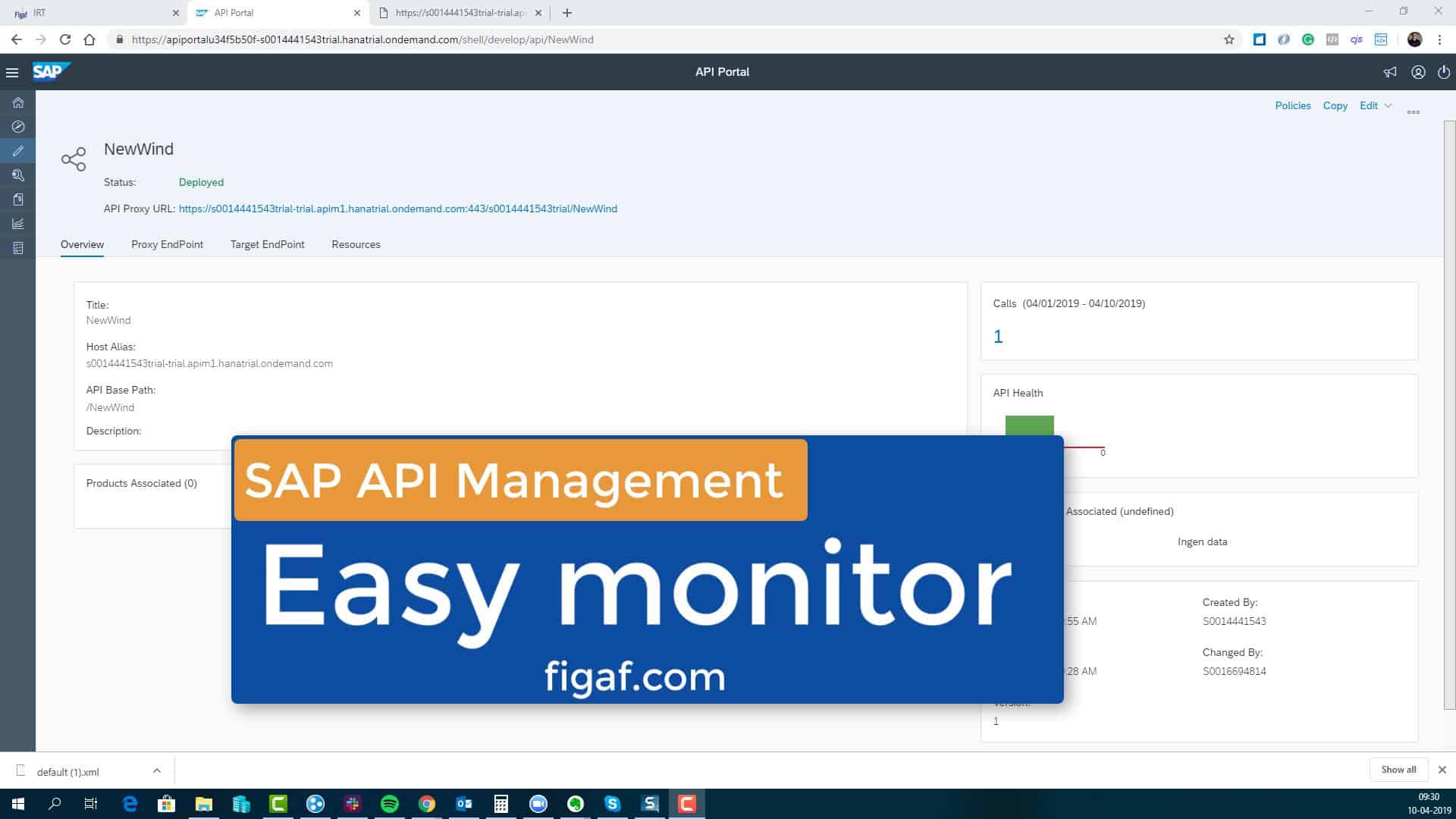
Task: Expand the default (1).xml download options
Action: point(156,770)
